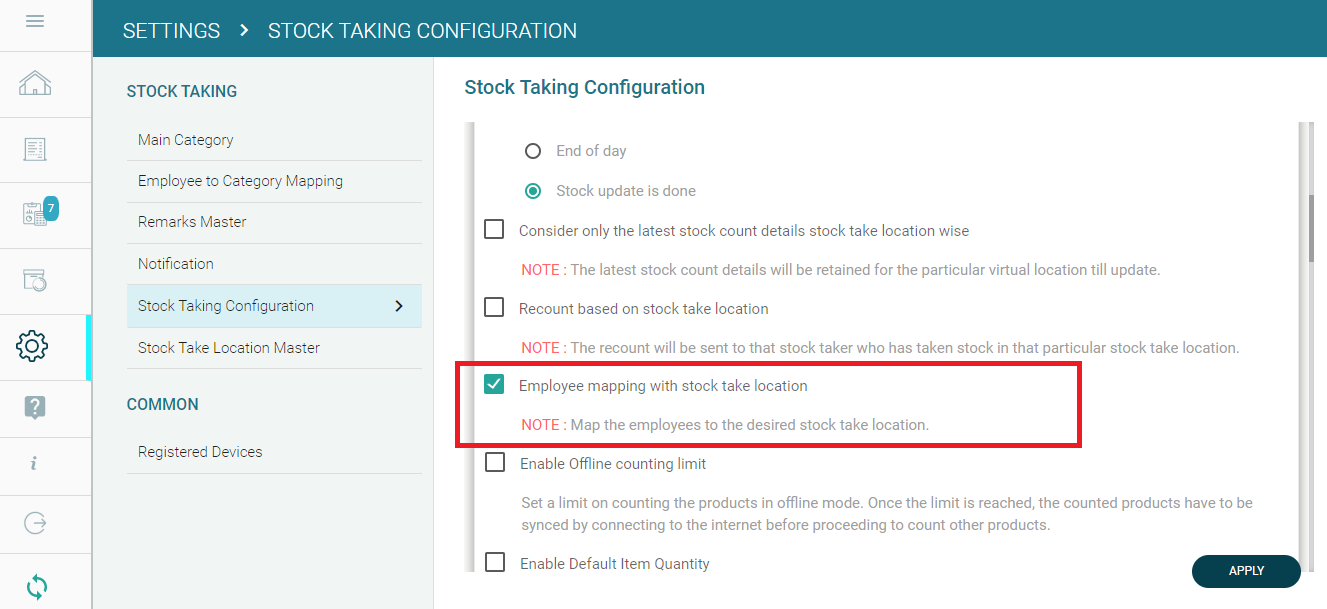
Task: Click the box with clock sidebar icon
Action: tap(35, 281)
